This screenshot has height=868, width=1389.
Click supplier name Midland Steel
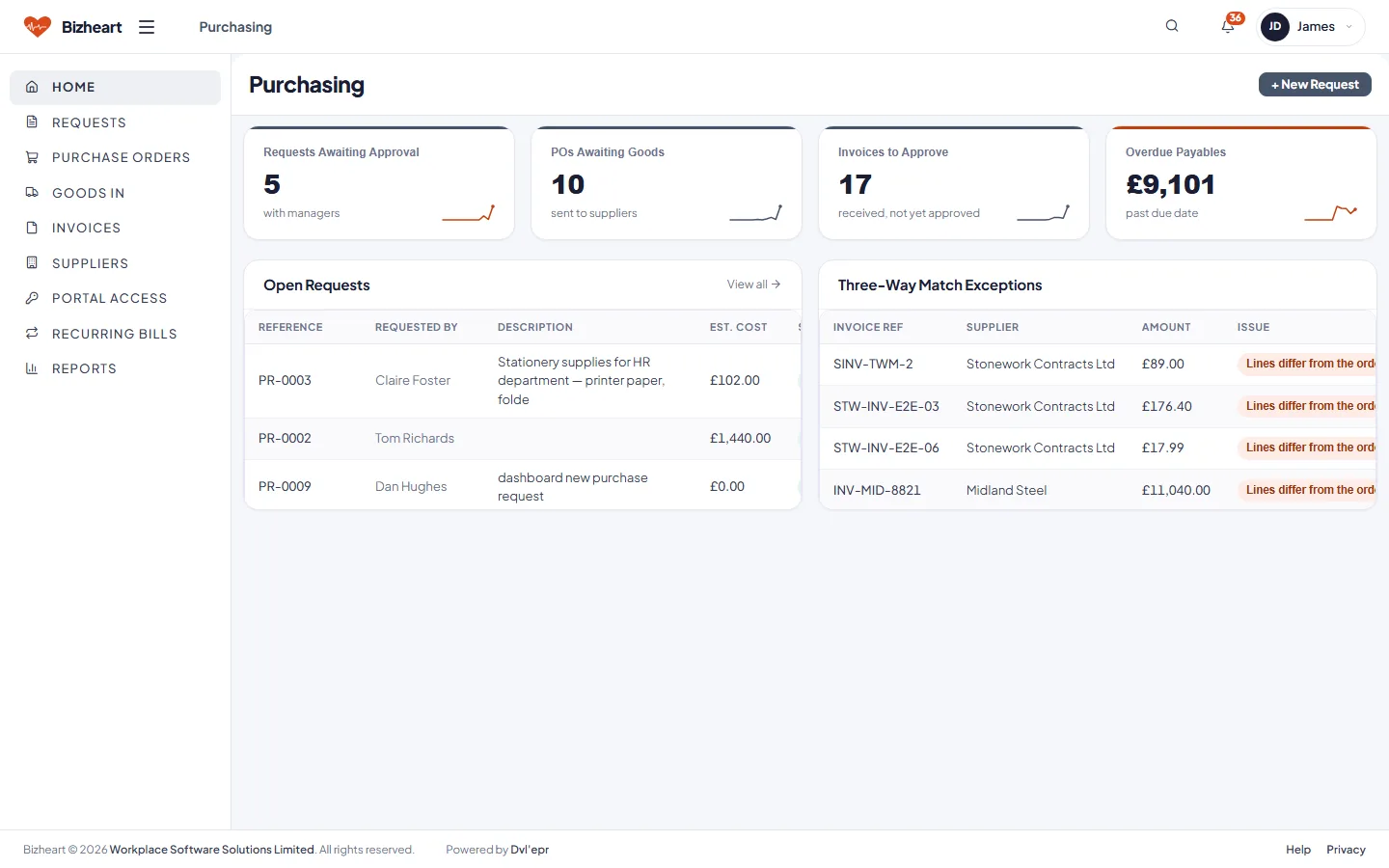(1006, 491)
